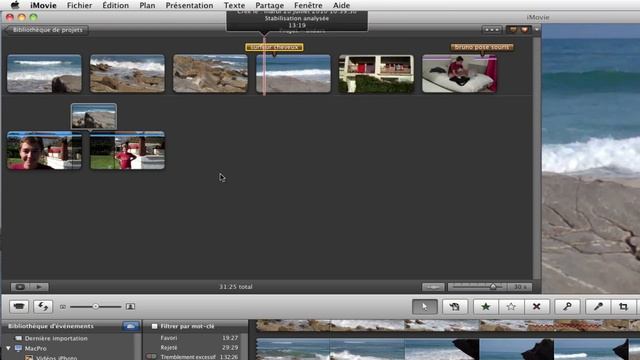The height and width of the screenshot is (360, 640).
Task: Open the keyword tool key icon
Action: [x=567, y=307]
